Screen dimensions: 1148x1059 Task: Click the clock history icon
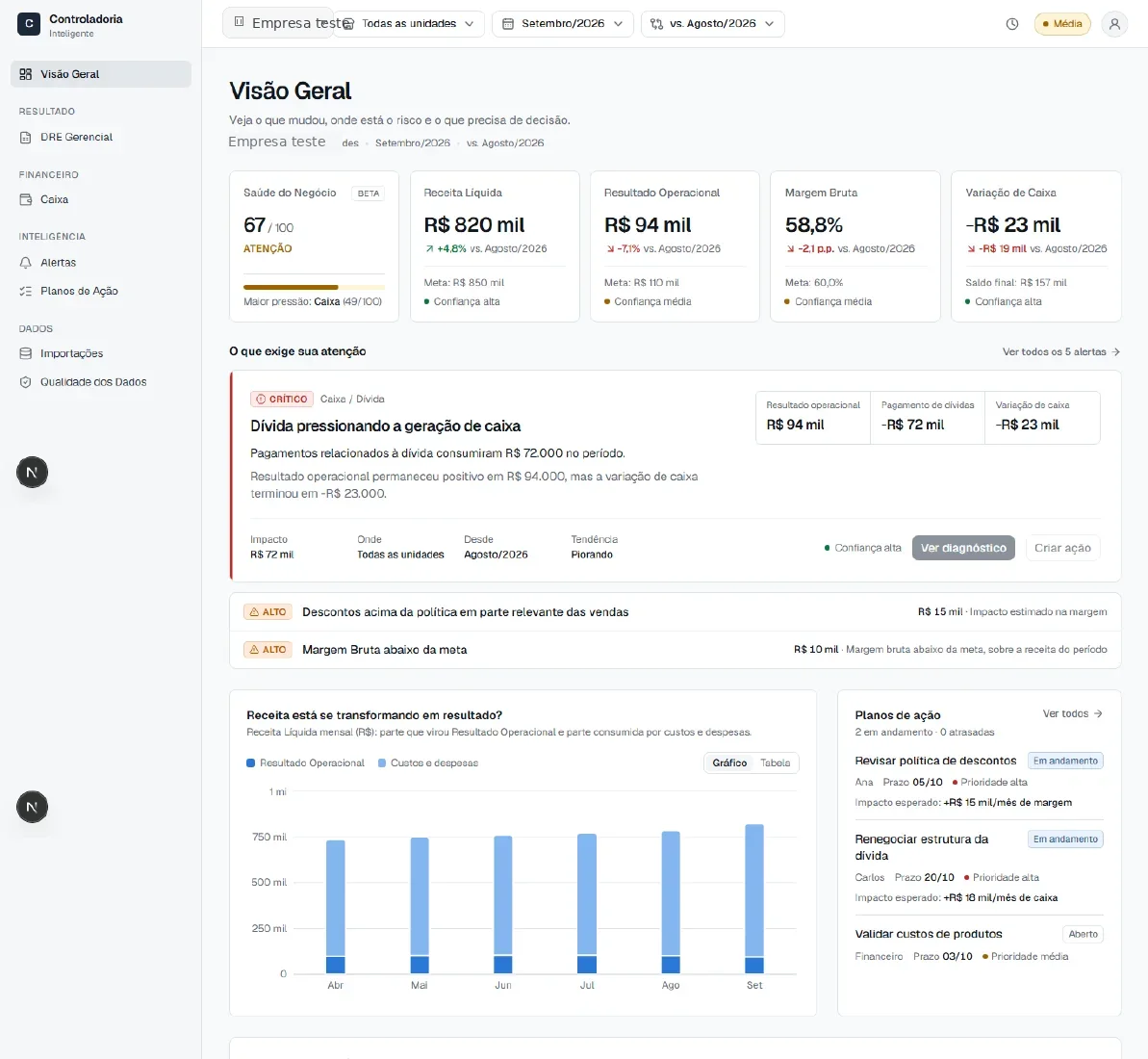[x=1011, y=23]
